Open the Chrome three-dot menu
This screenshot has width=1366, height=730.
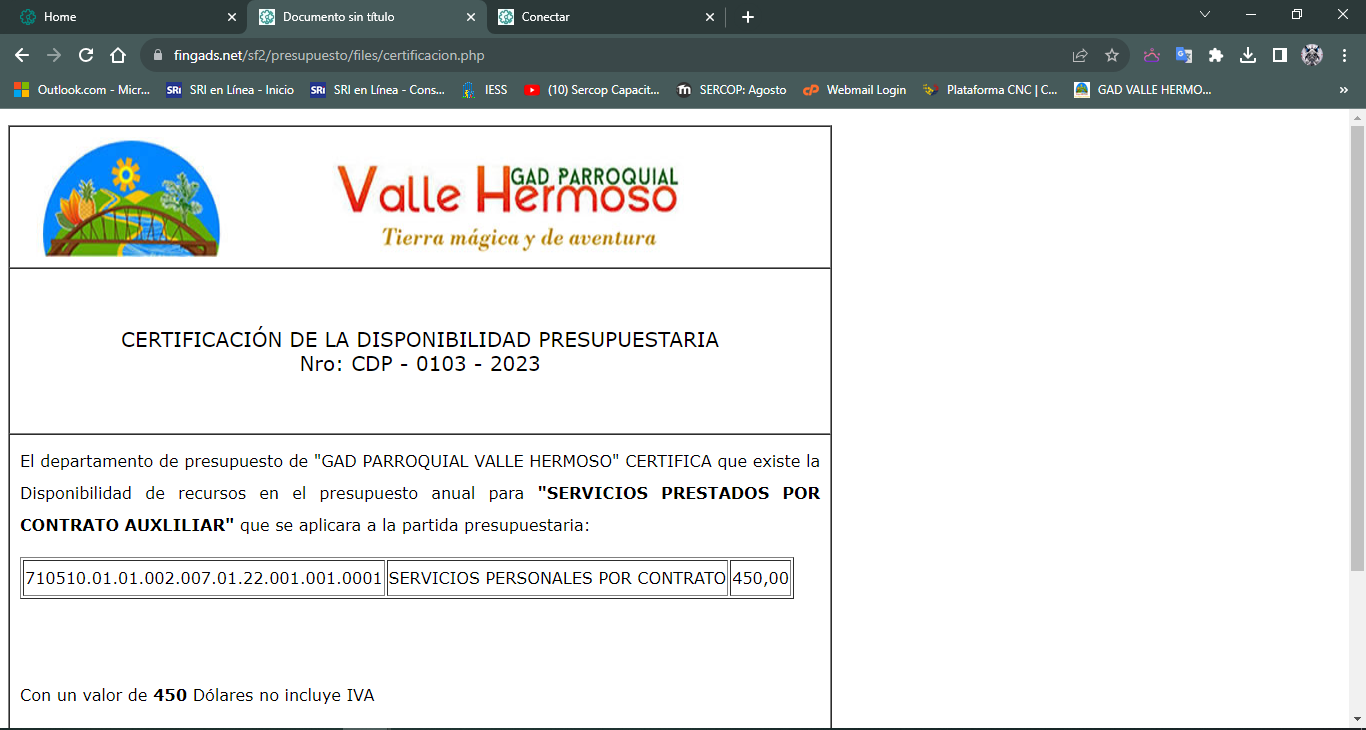tap(1343, 56)
